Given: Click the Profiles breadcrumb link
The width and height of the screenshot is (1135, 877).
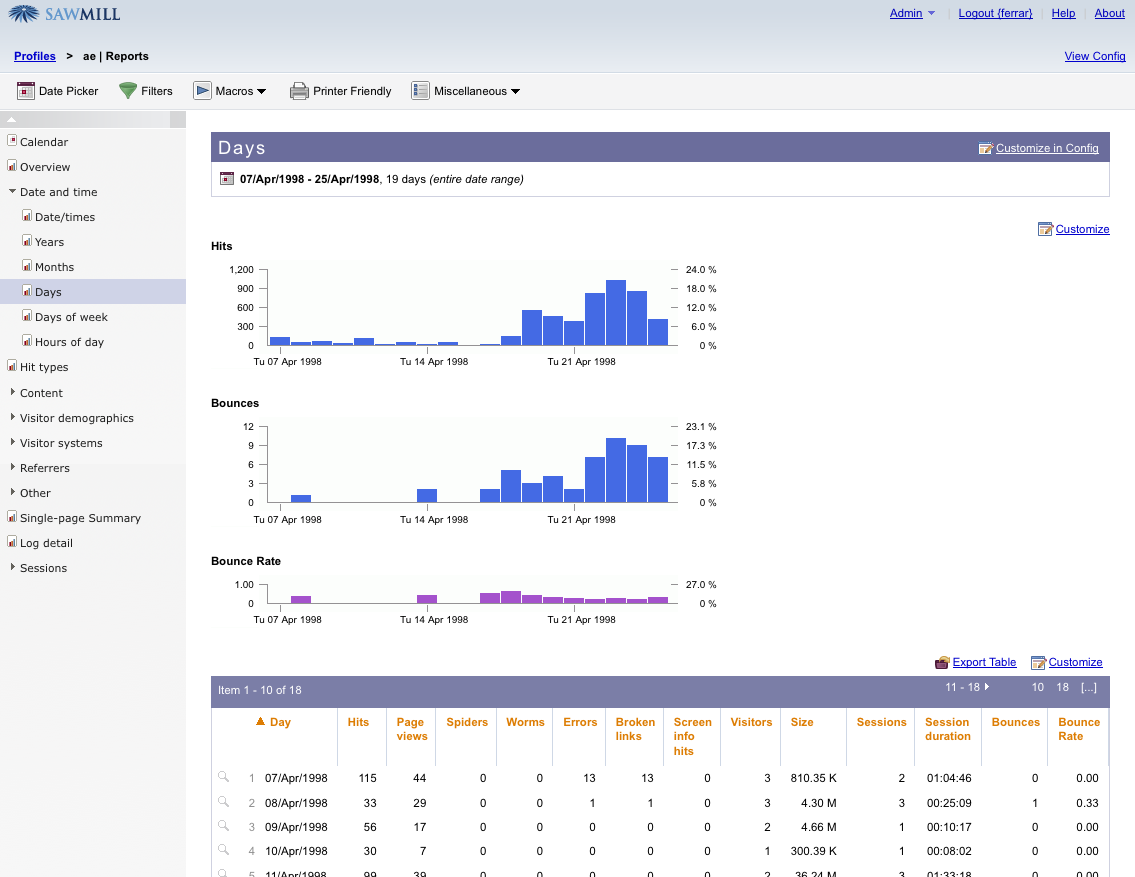Looking at the screenshot, I should (35, 56).
